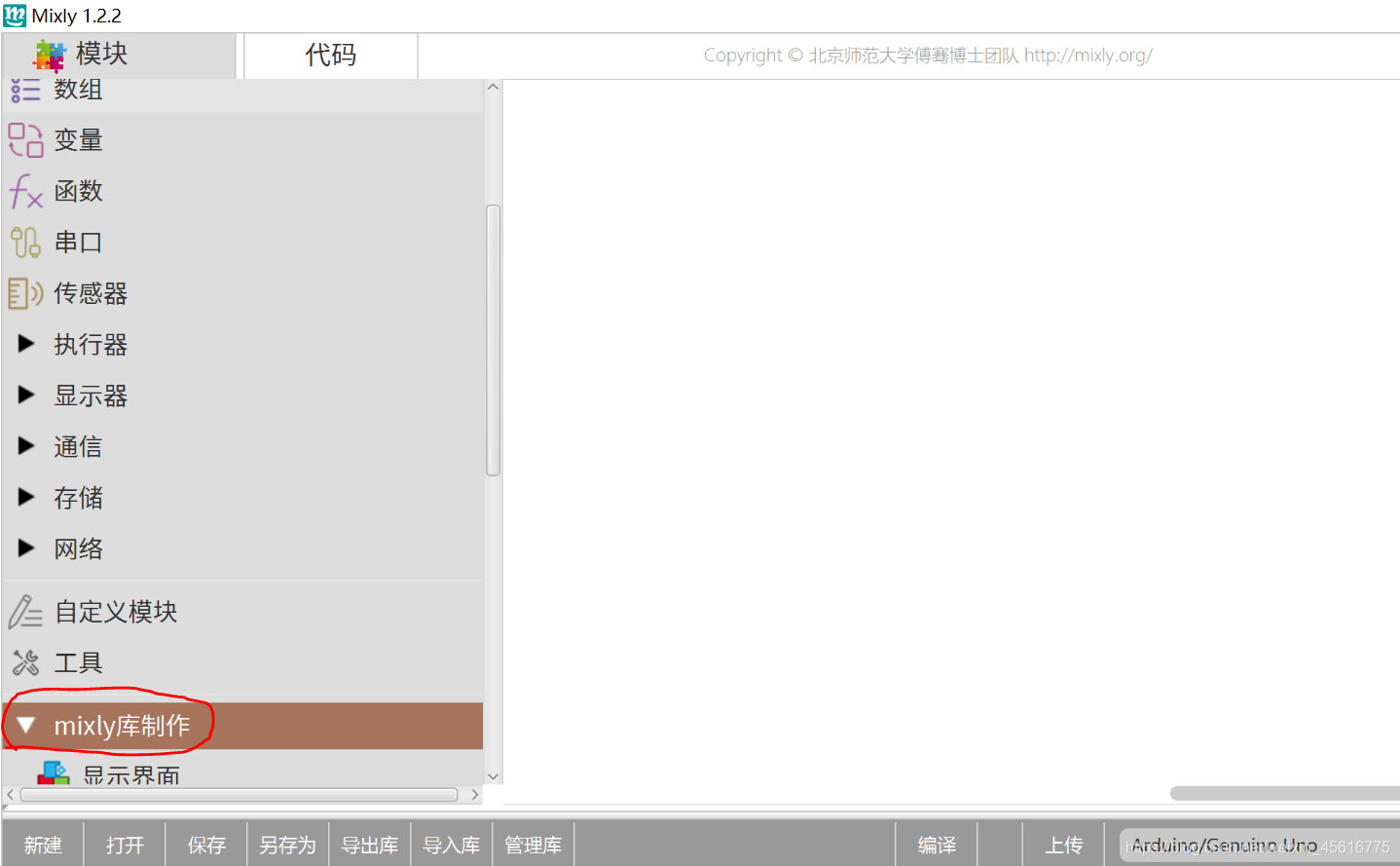Click the http://mixly.org/ copyright text

click(x=1087, y=56)
